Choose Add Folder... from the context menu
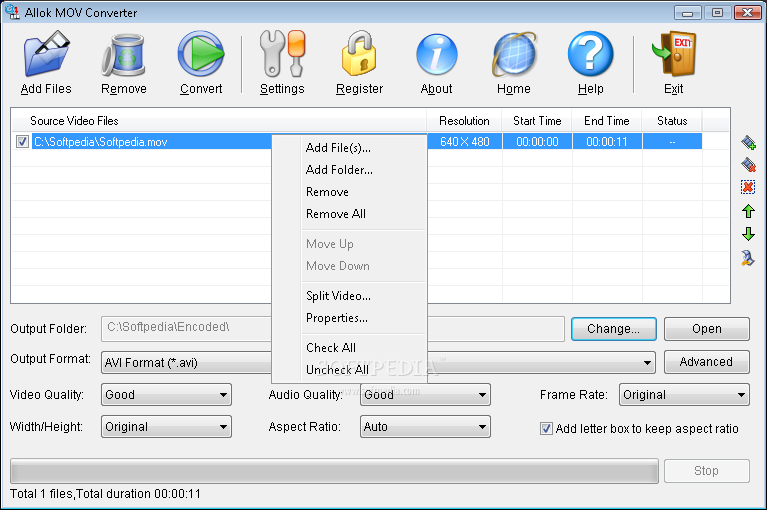The image size is (767, 510). [x=339, y=170]
